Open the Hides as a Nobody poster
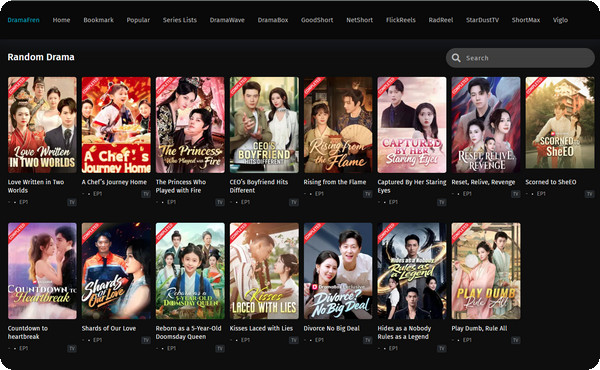 (412, 271)
